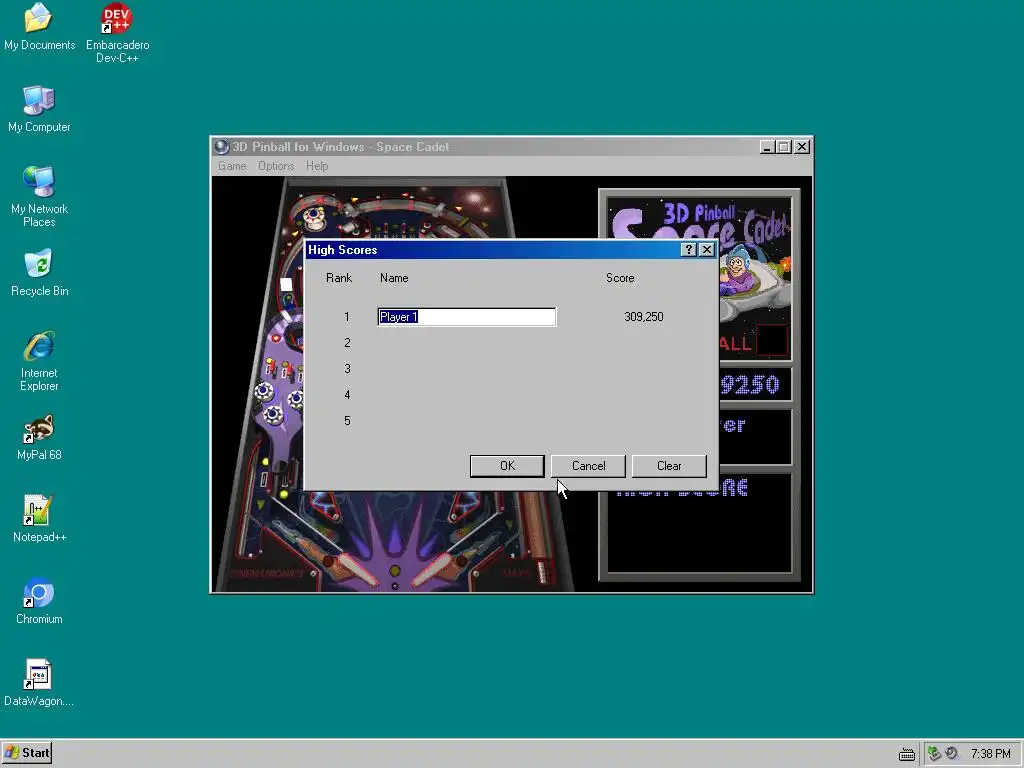Click the Name column header label
The image size is (1024, 768).
[394, 278]
